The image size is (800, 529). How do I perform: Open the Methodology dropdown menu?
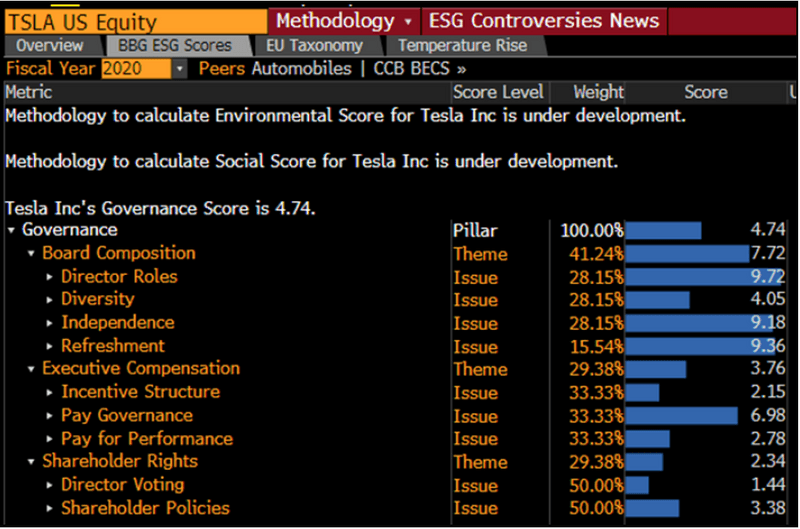point(343,21)
